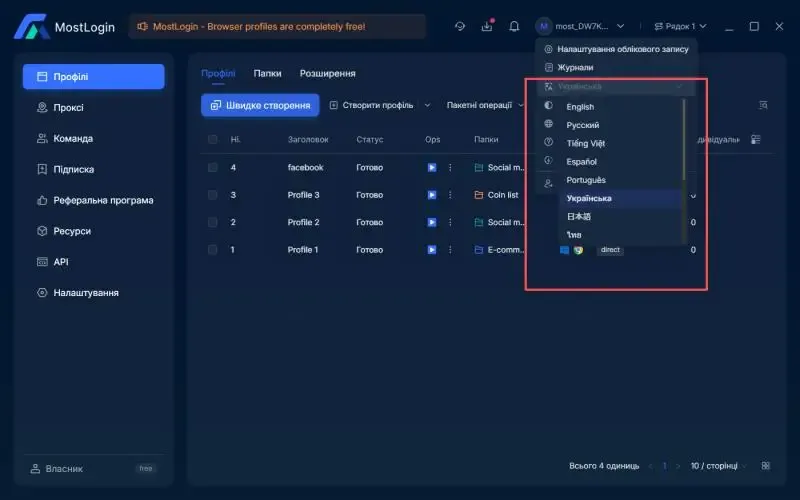The height and width of the screenshot is (500, 800).
Task: Launch Profile 1 using the play icon
Action: pyautogui.click(x=432, y=250)
